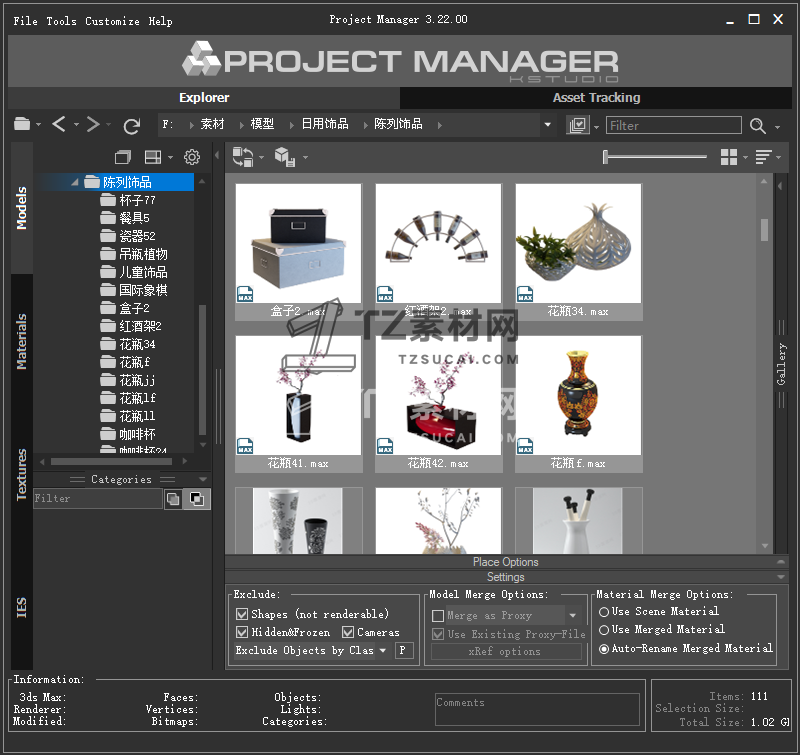Switch to the Asset Tracking tab
This screenshot has width=800, height=755.
coord(596,98)
